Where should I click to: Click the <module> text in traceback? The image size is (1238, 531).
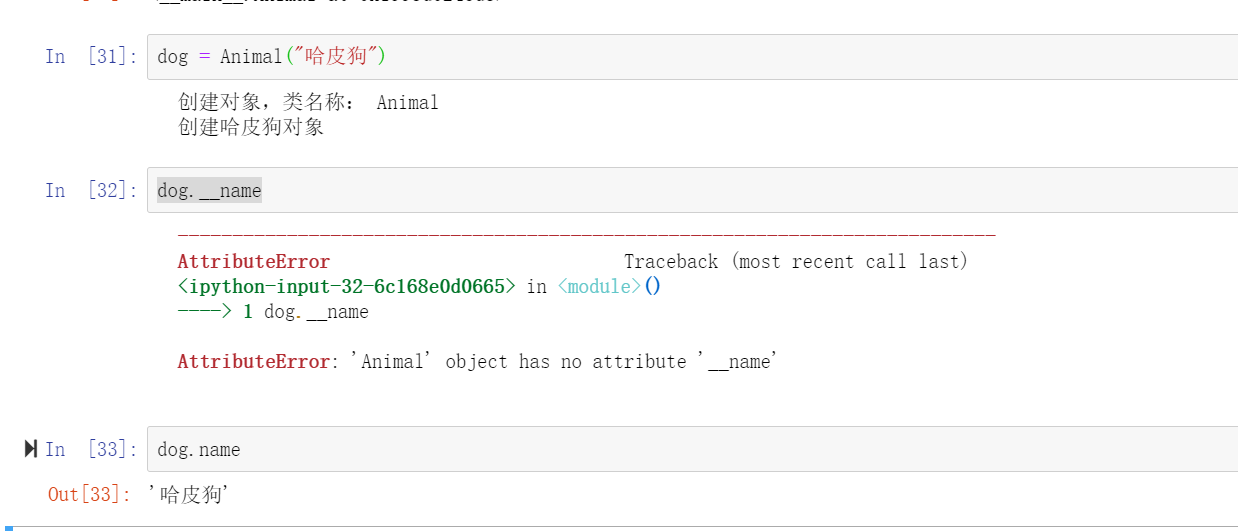[600, 287]
